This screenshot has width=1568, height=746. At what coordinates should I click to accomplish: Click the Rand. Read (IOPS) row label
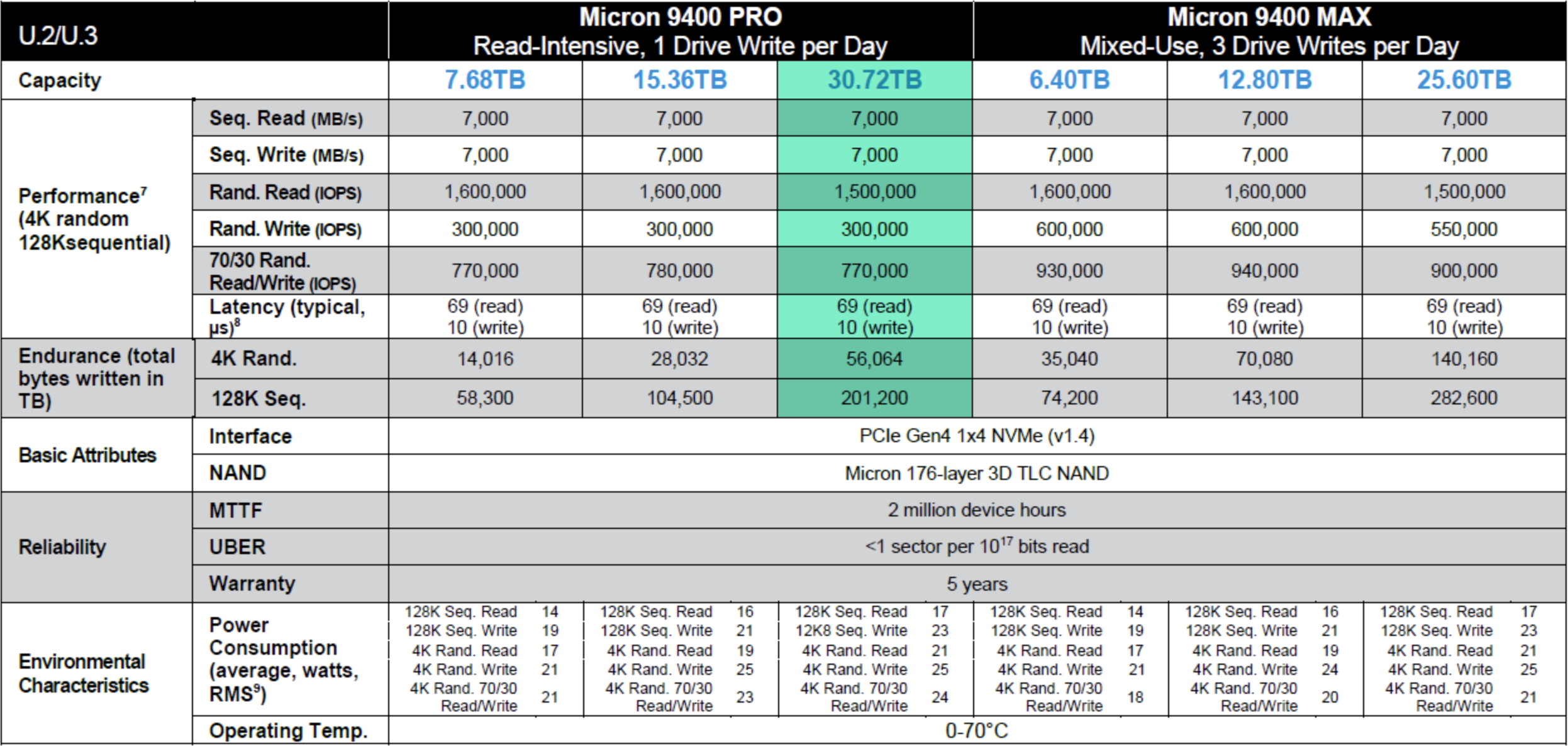[285, 192]
